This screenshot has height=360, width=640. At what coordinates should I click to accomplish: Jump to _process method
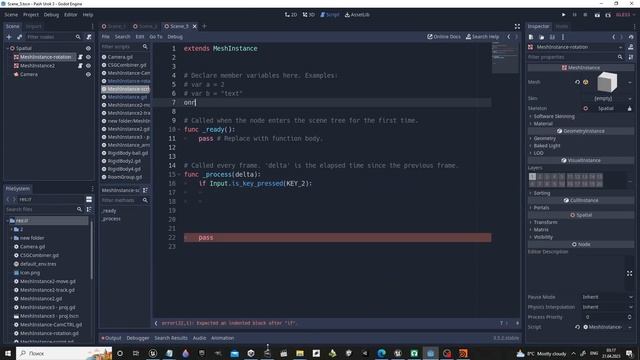pyautogui.click(x=111, y=219)
